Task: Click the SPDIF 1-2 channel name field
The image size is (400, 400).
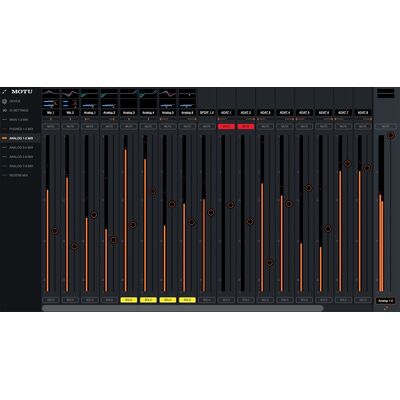Action: coord(207,113)
